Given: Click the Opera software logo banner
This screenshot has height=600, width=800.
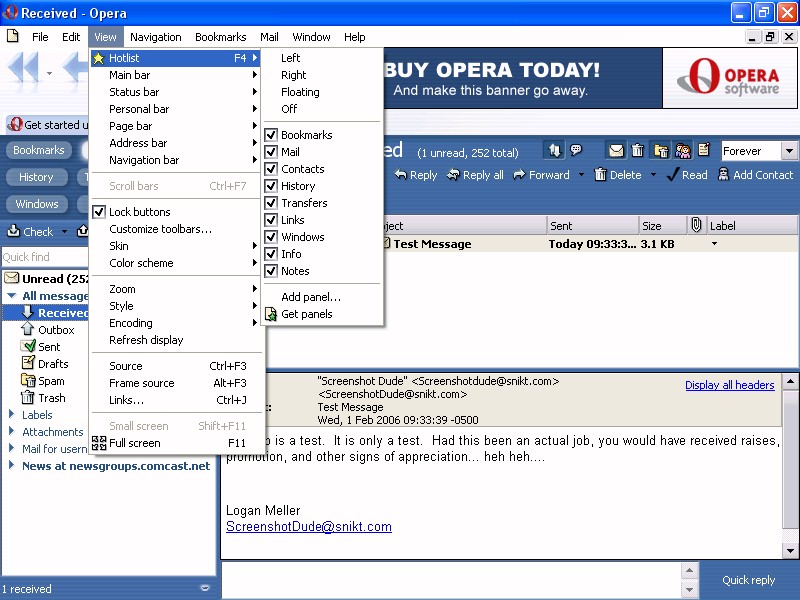Looking at the screenshot, I should (x=730, y=78).
